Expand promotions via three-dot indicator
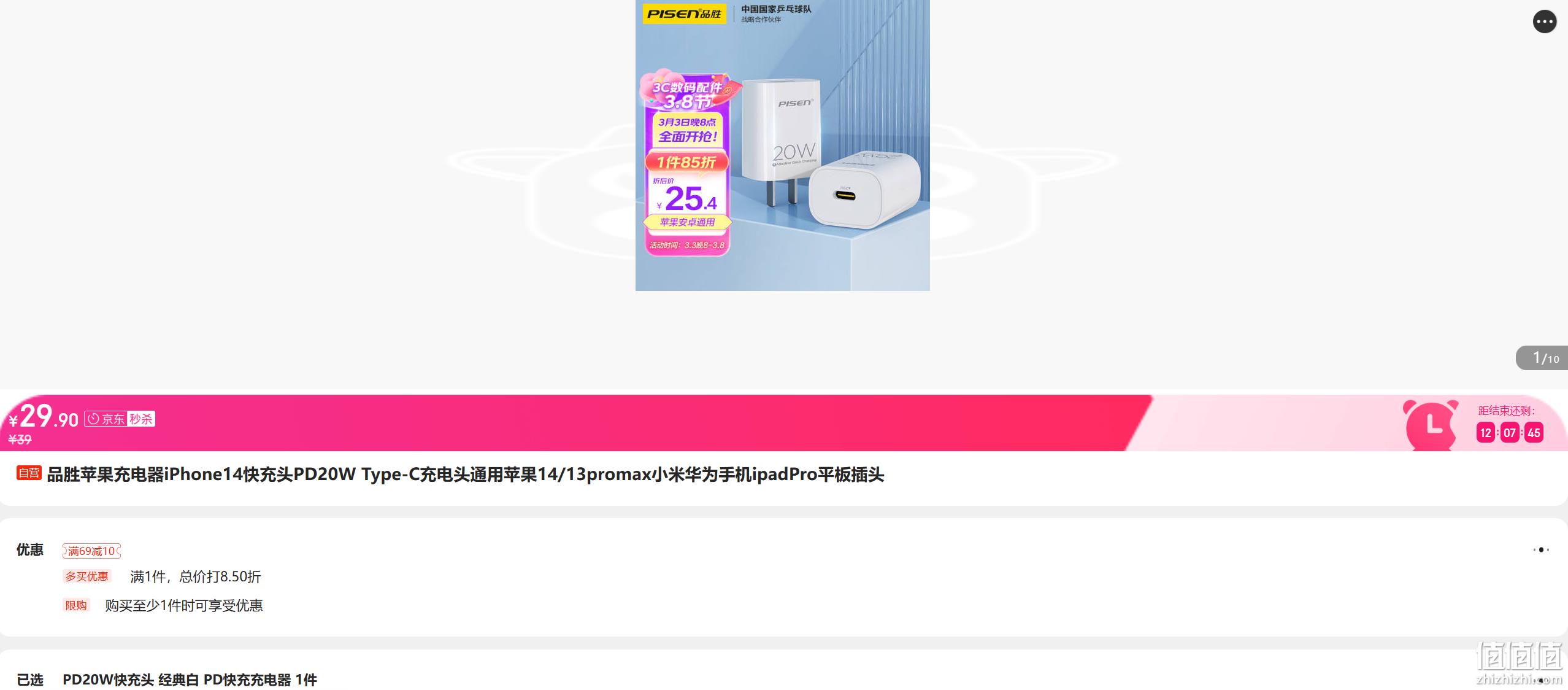This screenshot has height=690, width=1568. coord(1541,550)
